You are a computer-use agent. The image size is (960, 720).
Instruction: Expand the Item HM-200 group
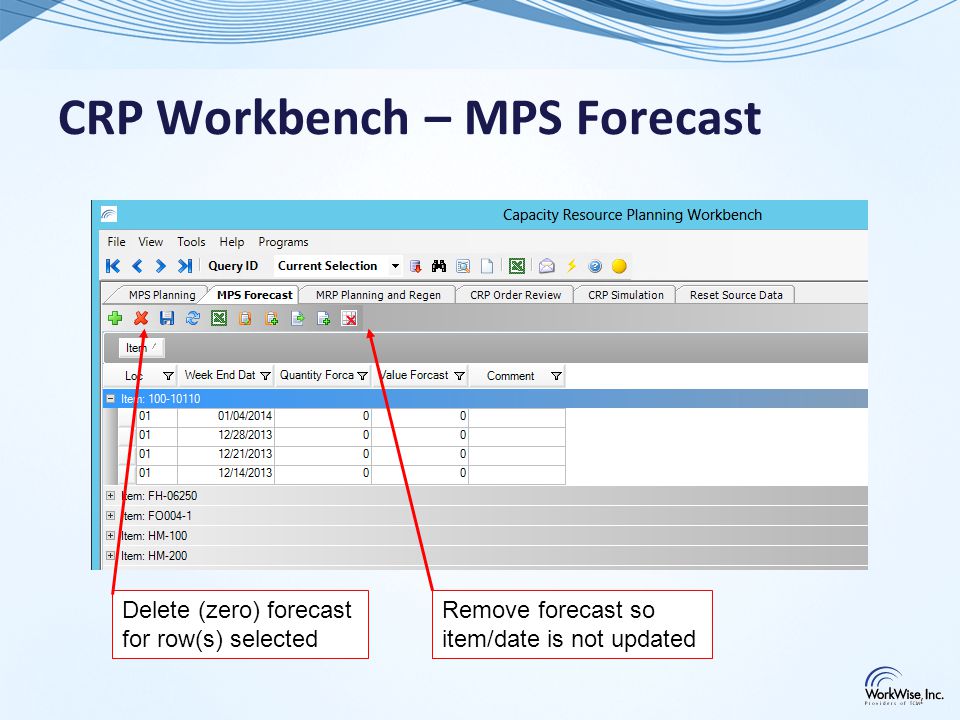(x=110, y=556)
